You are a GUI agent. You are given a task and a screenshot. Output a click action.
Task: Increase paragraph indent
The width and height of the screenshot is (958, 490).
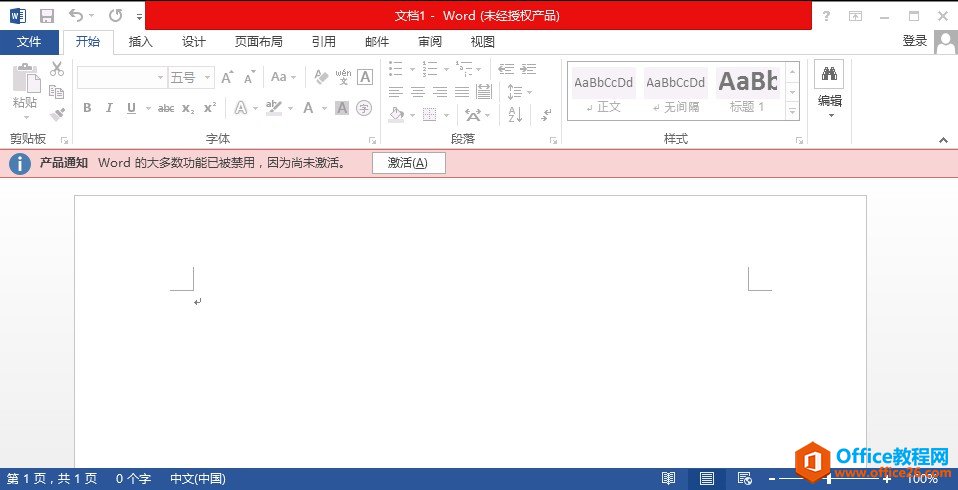pyautogui.click(x=528, y=68)
